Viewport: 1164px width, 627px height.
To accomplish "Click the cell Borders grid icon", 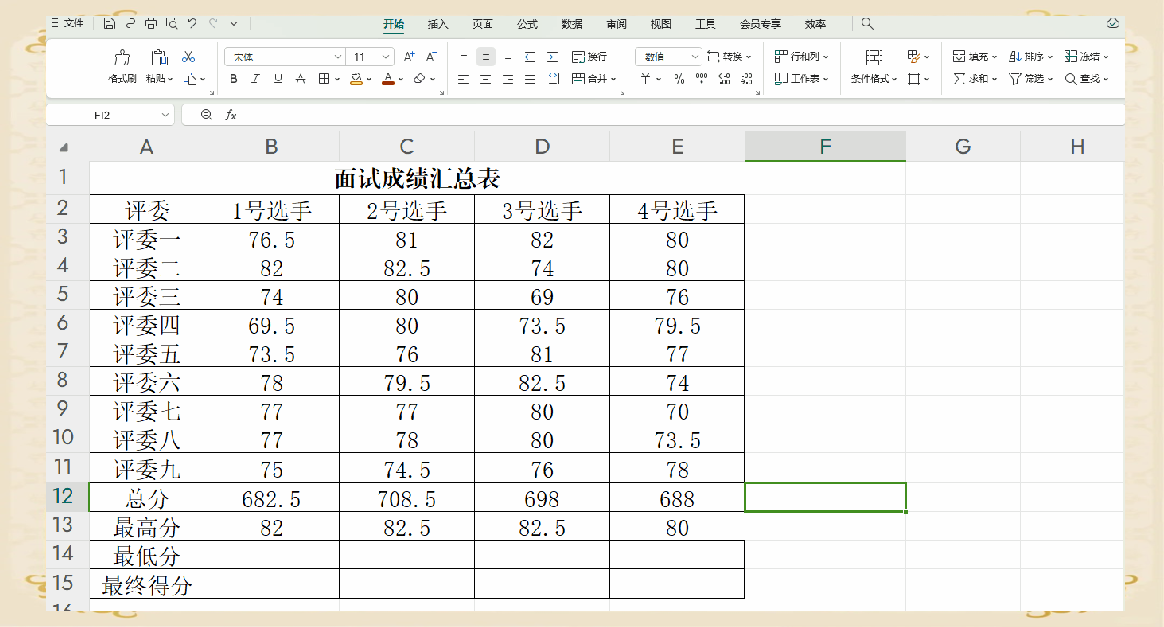I will (324, 79).
